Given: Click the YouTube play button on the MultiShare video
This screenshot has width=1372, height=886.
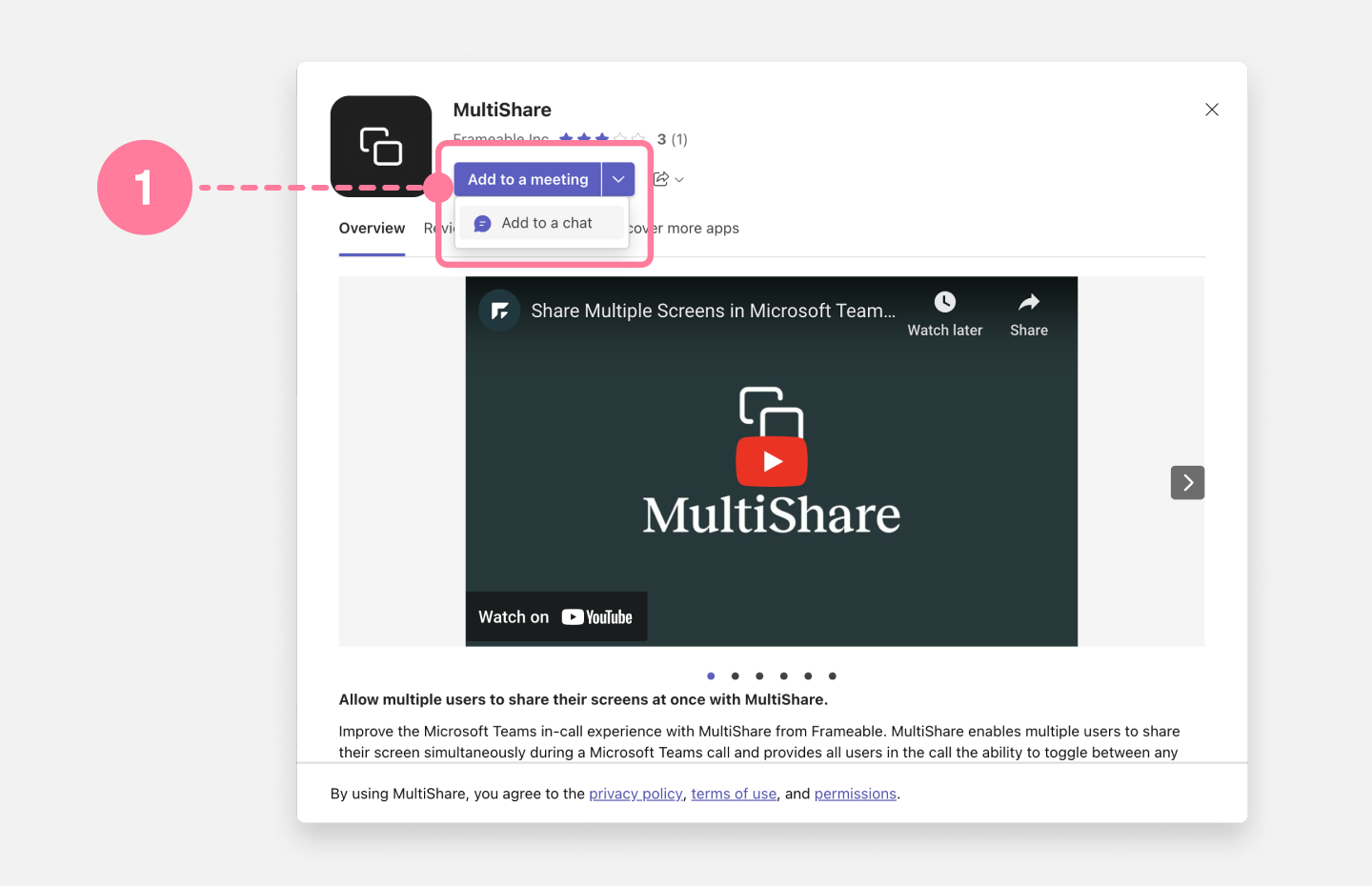Looking at the screenshot, I should (771, 460).
